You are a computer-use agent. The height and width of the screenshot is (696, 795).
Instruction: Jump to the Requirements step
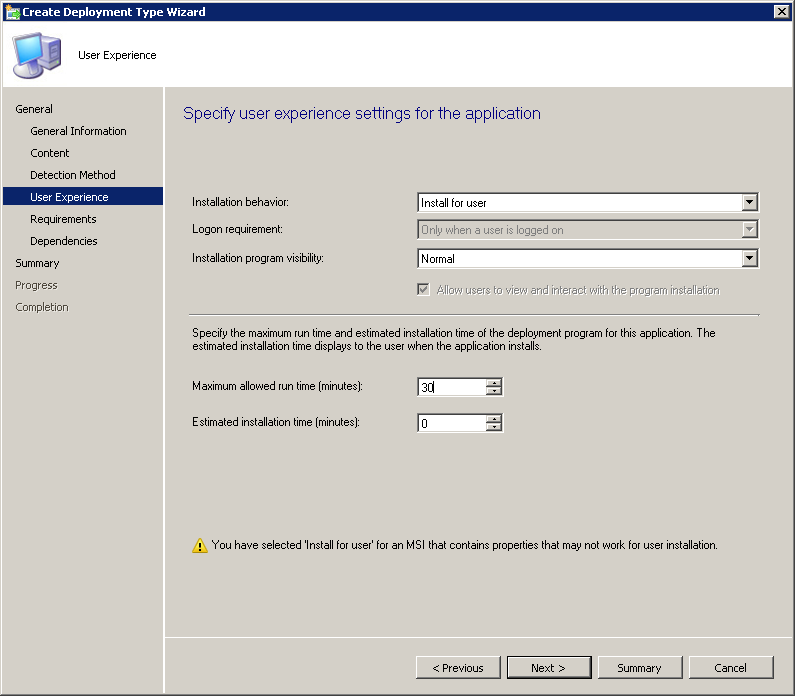[63, 219]
